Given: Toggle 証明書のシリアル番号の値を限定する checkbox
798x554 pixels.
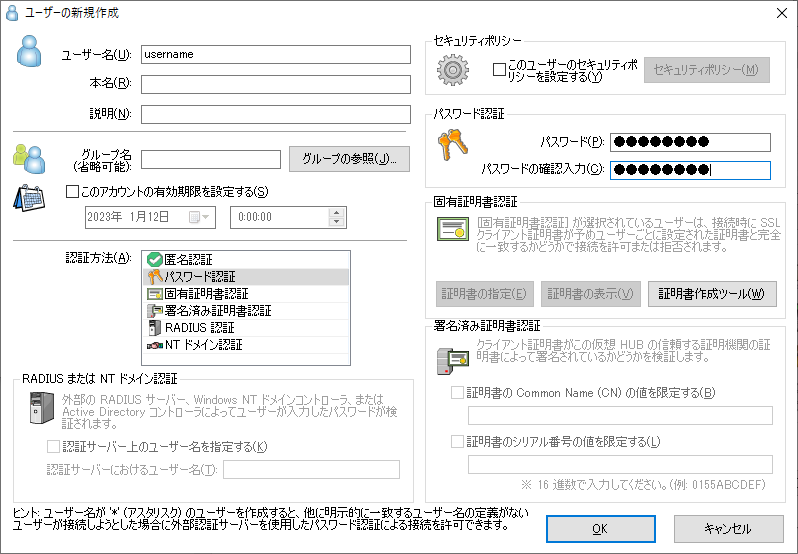Looking at the screenshot, I should tap(458, 441).
